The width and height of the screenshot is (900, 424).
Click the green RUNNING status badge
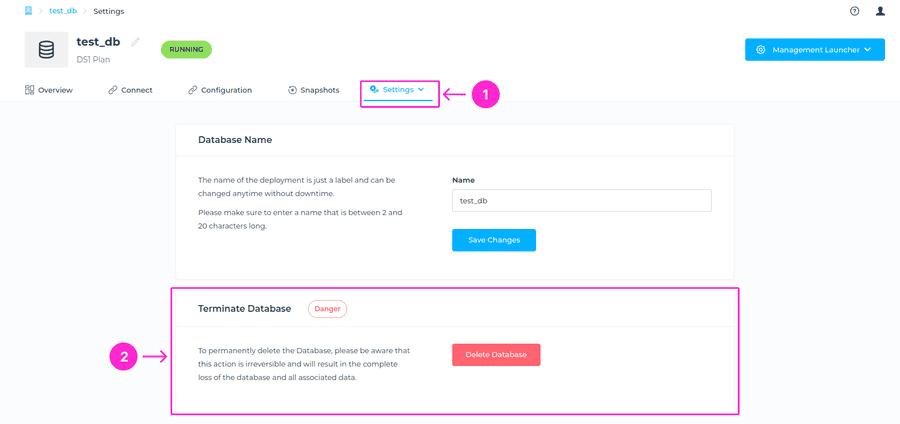click(186, 49)
